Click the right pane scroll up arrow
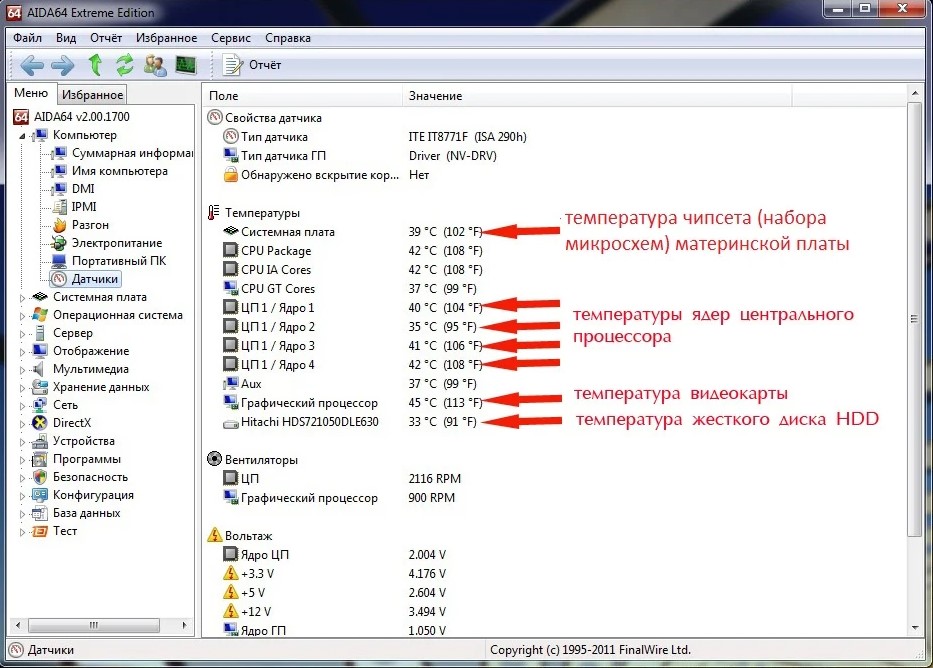Screen dimensions: 933x668 [915, 93]
